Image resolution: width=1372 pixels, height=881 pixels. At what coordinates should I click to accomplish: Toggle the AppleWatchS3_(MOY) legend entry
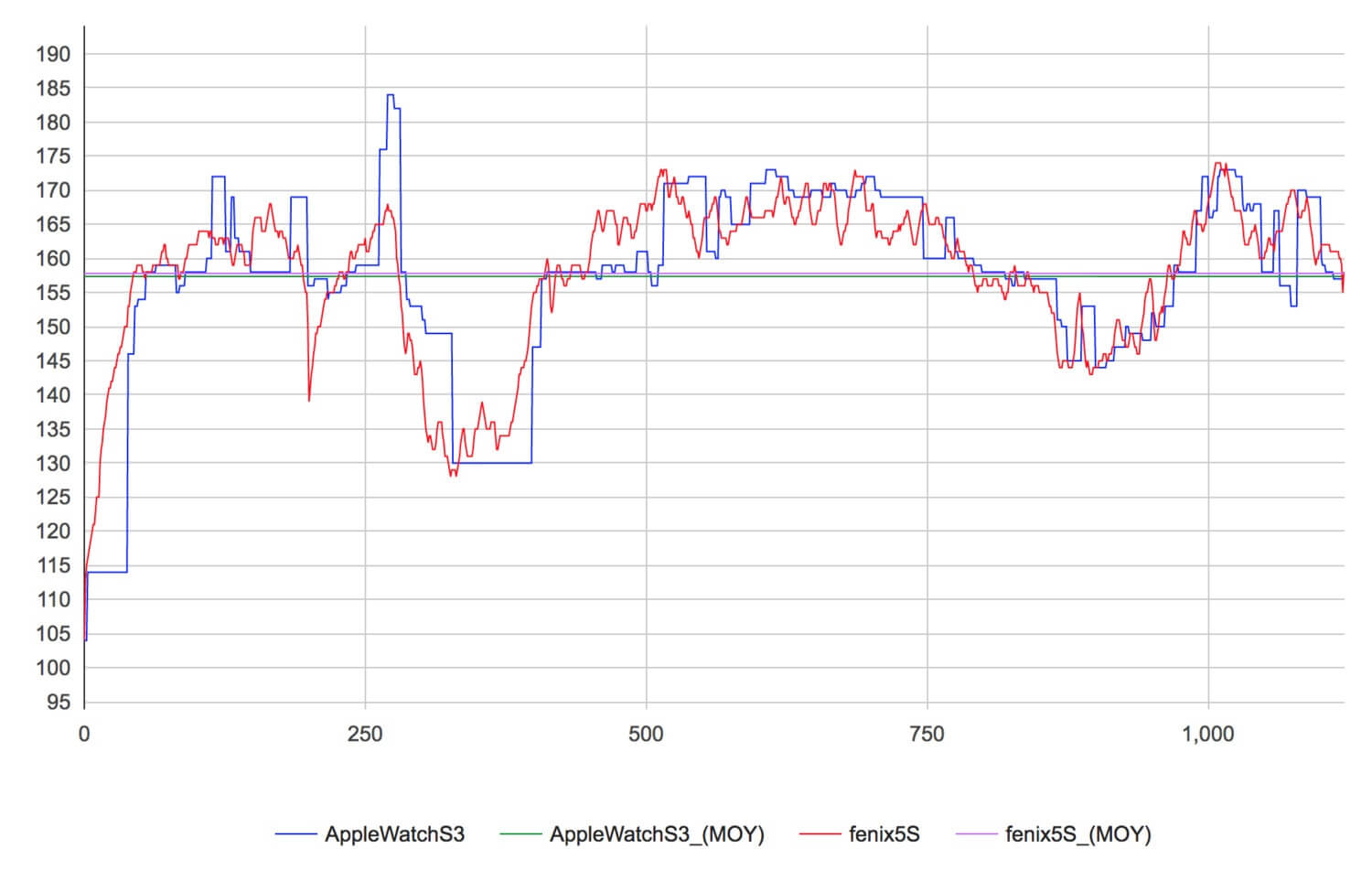632,833
